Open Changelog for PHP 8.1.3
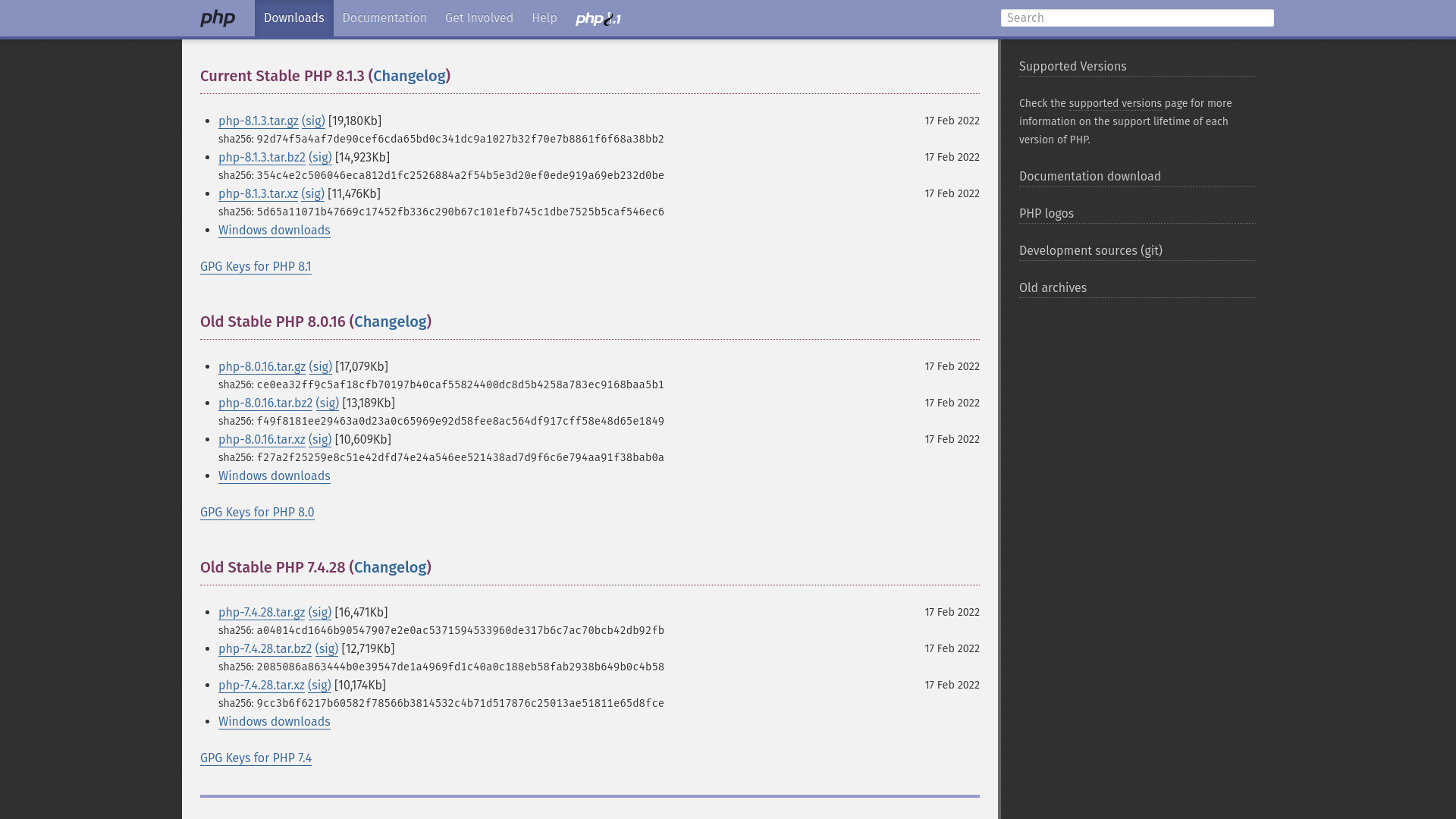The height and width of the screenshot is (819, 1456). click(409, 76)
